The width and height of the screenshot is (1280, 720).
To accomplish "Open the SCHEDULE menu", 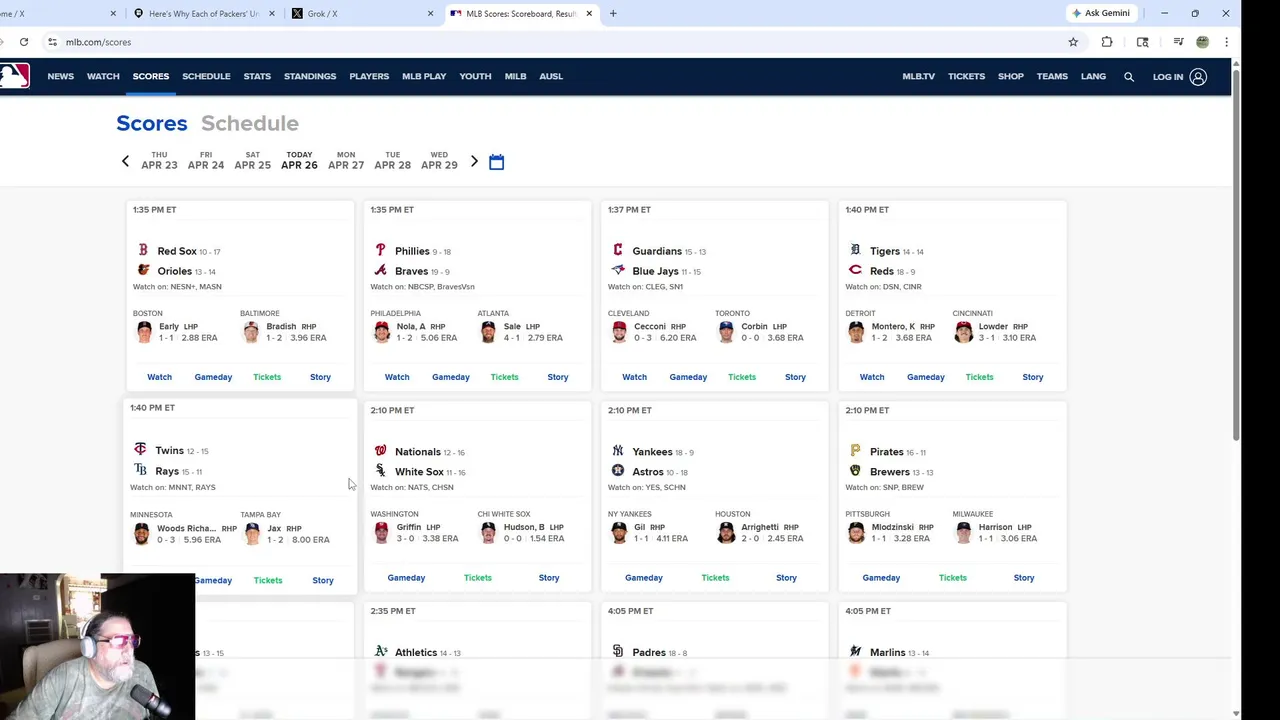I will (206, 76).
